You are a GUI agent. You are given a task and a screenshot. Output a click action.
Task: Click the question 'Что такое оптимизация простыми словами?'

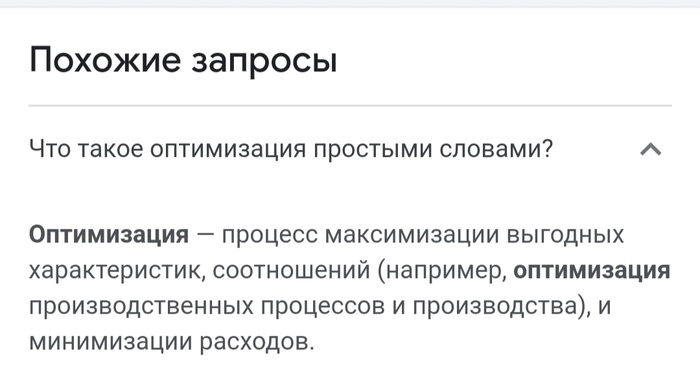pos(291,149)
